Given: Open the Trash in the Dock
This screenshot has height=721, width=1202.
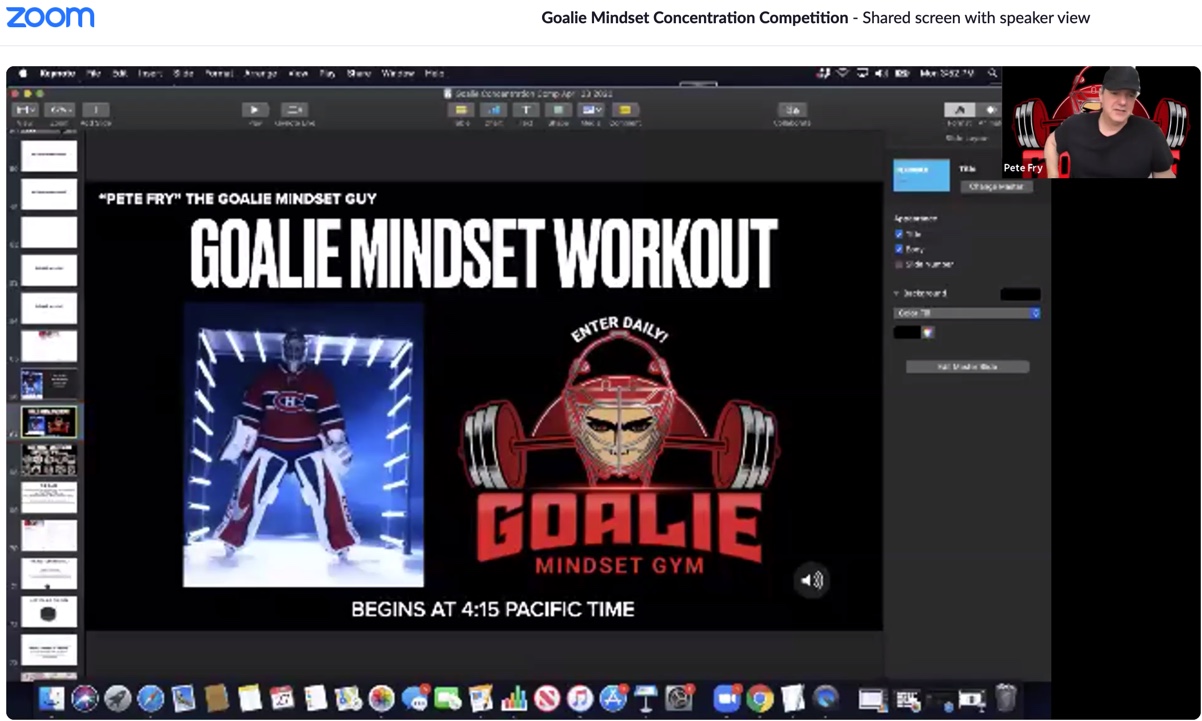Looking at the screenshot, I should coord(1006,698).
